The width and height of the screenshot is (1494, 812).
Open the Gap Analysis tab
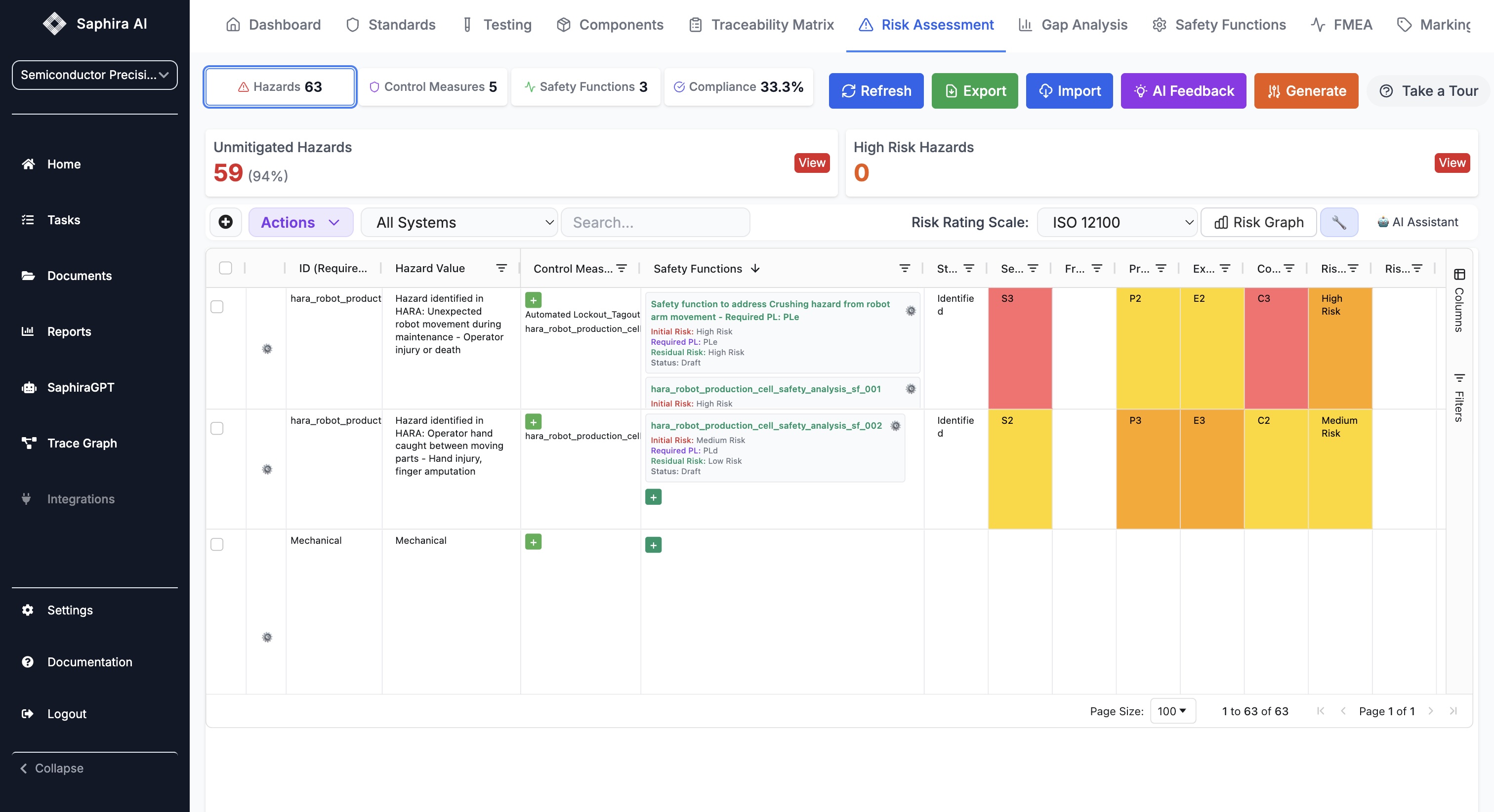(1073, 24)
